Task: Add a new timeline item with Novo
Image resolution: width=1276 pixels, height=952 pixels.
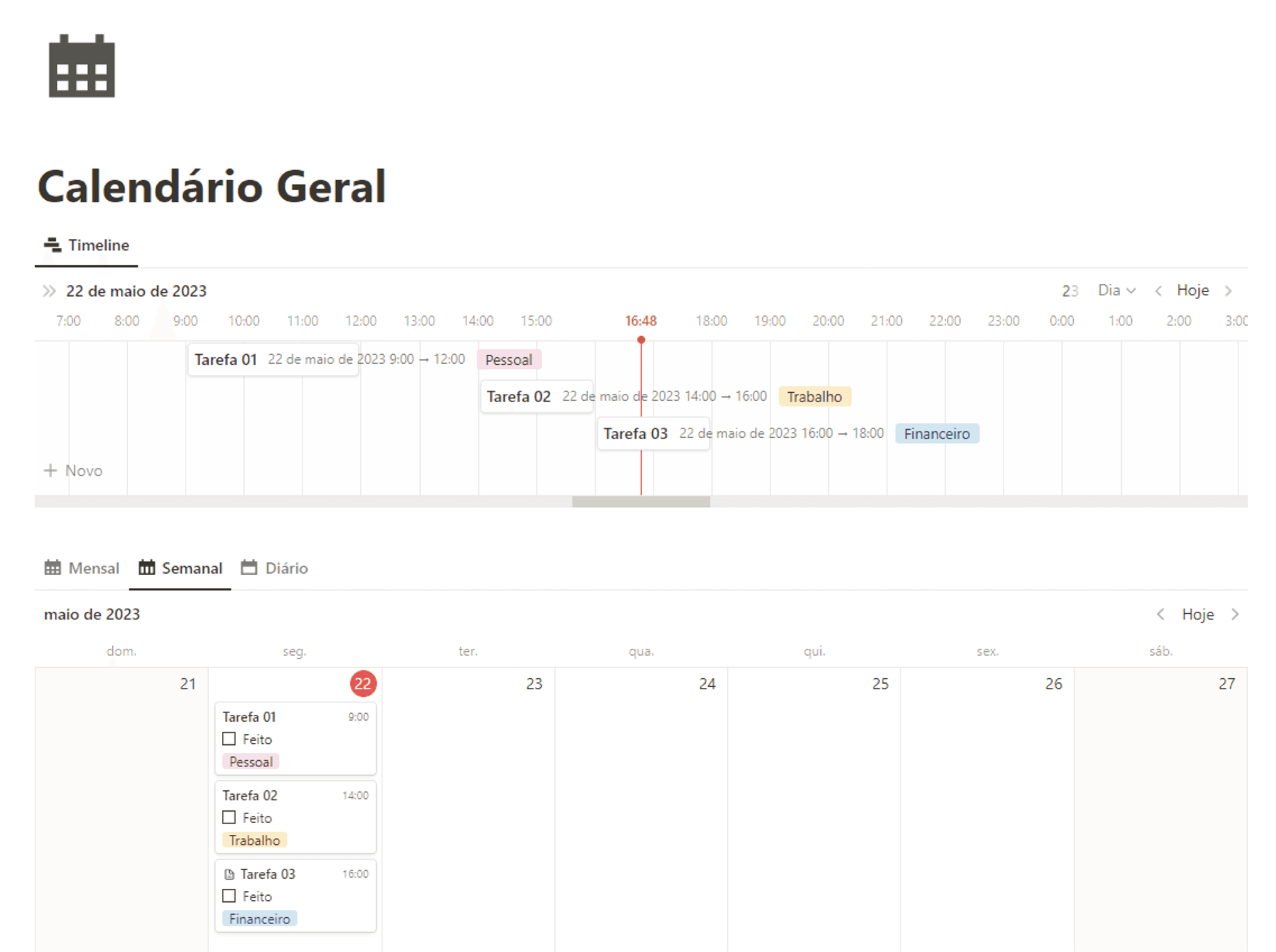Action: point(73,471)
